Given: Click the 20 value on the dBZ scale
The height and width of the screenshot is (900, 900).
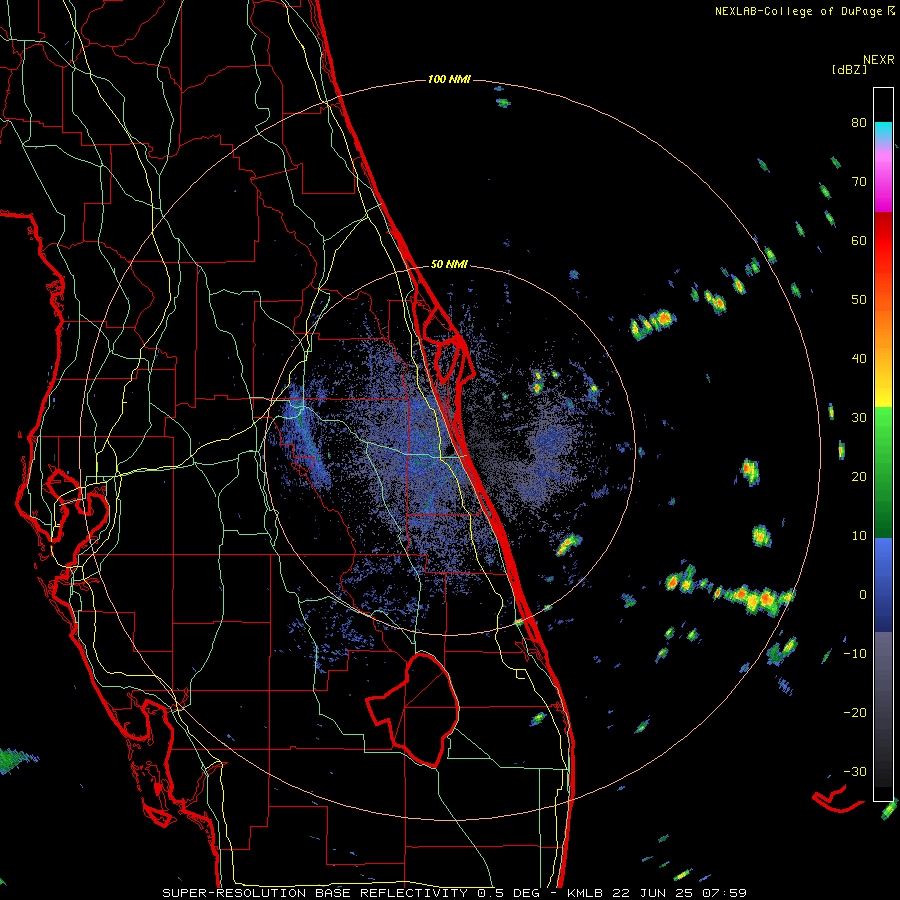Looking at the screenshot, I should point(859,477).
